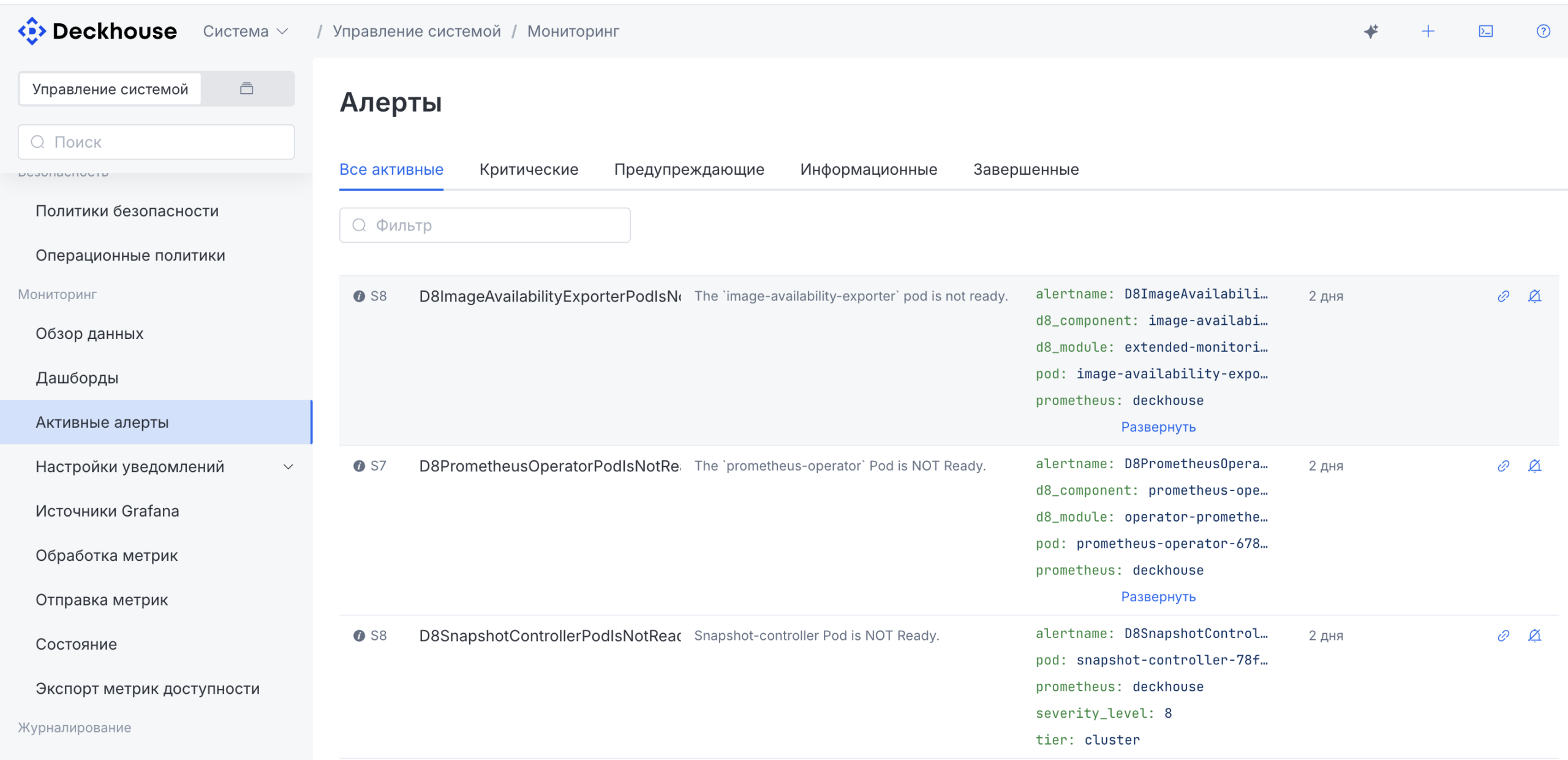
Task: Switch sidebar to the stack view icon
Action: click(x=247, y=89)
